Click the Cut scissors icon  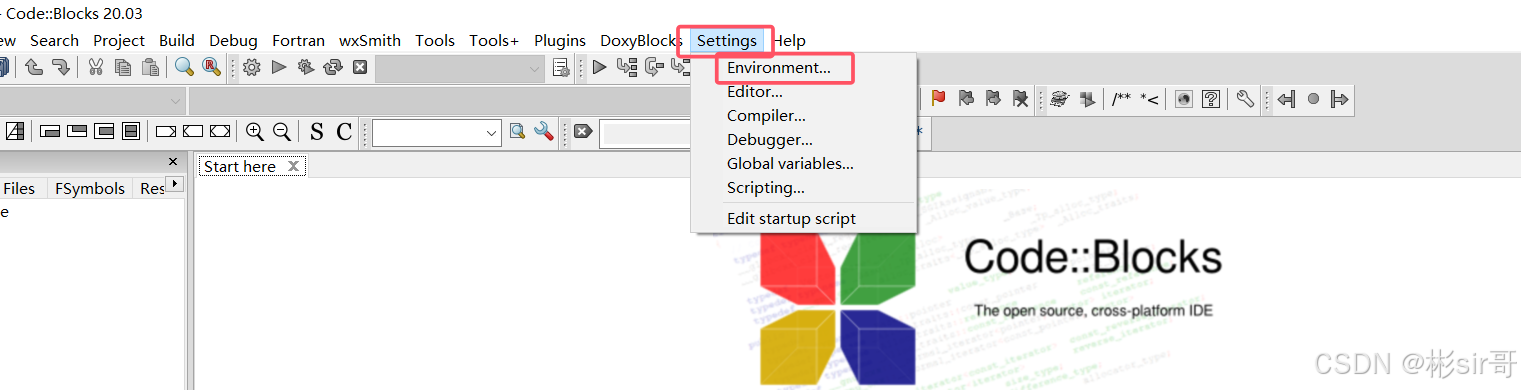tap(96, 67)
